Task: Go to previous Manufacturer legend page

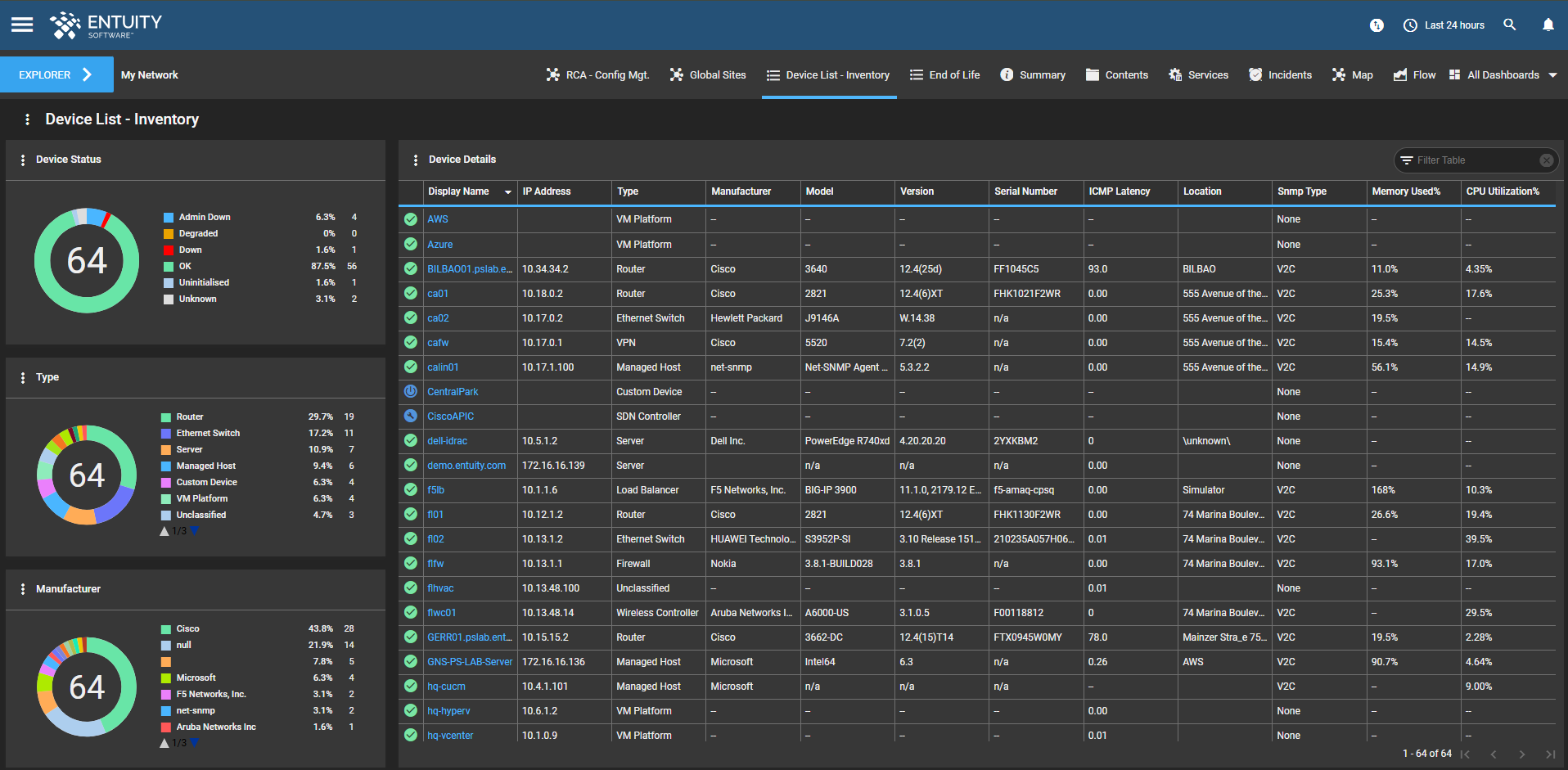Action: (x=164, y=743)
